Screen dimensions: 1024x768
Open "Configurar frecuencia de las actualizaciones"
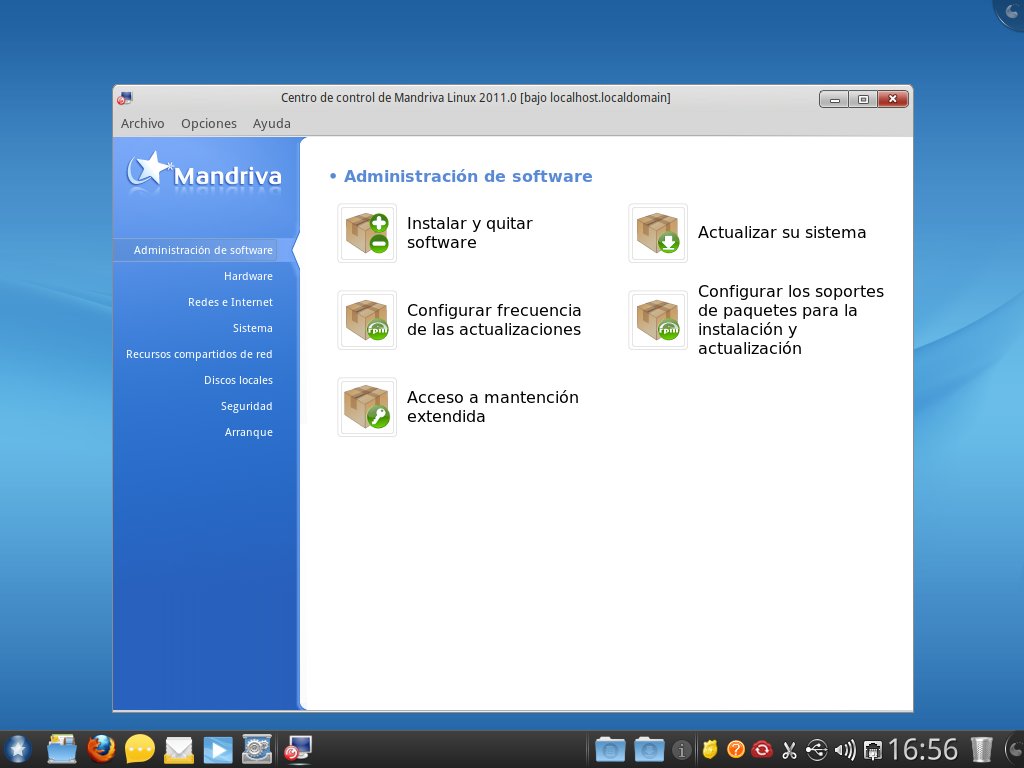[493, 320]
